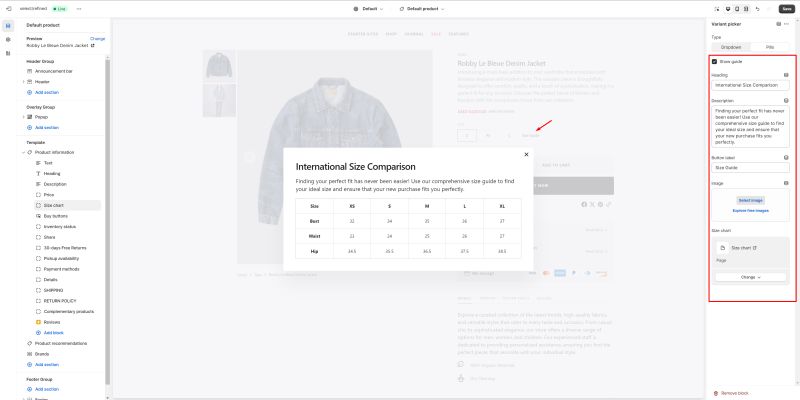Click the 'XS' column header in size table
The width and height of the screenshot is (800, 400).
[x=352, y=207]
